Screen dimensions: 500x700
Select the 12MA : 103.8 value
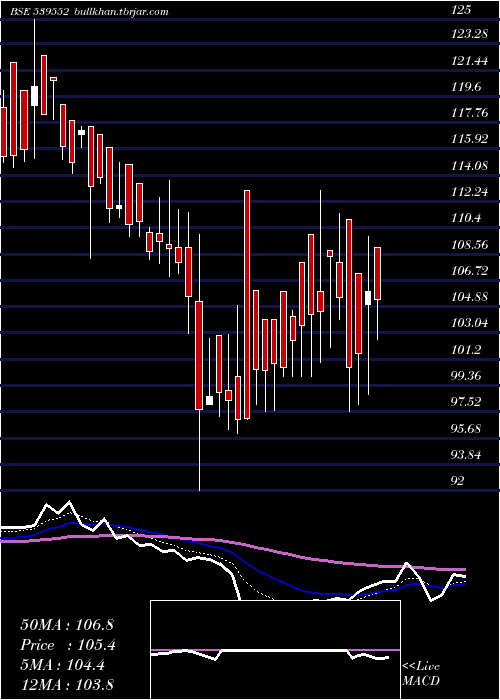pos(67,684)
